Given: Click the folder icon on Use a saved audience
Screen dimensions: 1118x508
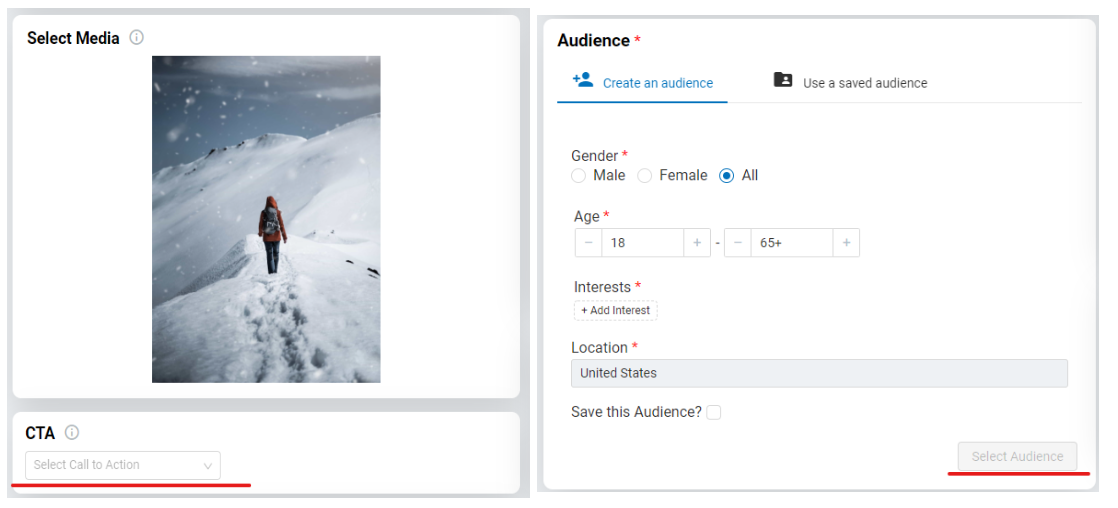Looking at the screenshot, I should tap(783, 80).
